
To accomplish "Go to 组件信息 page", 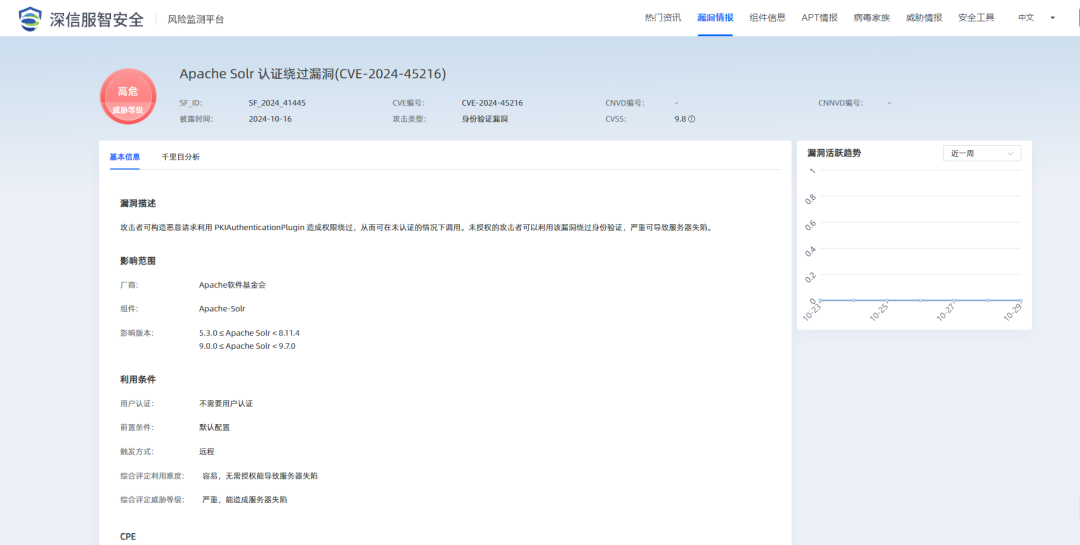I will point(767,18).
